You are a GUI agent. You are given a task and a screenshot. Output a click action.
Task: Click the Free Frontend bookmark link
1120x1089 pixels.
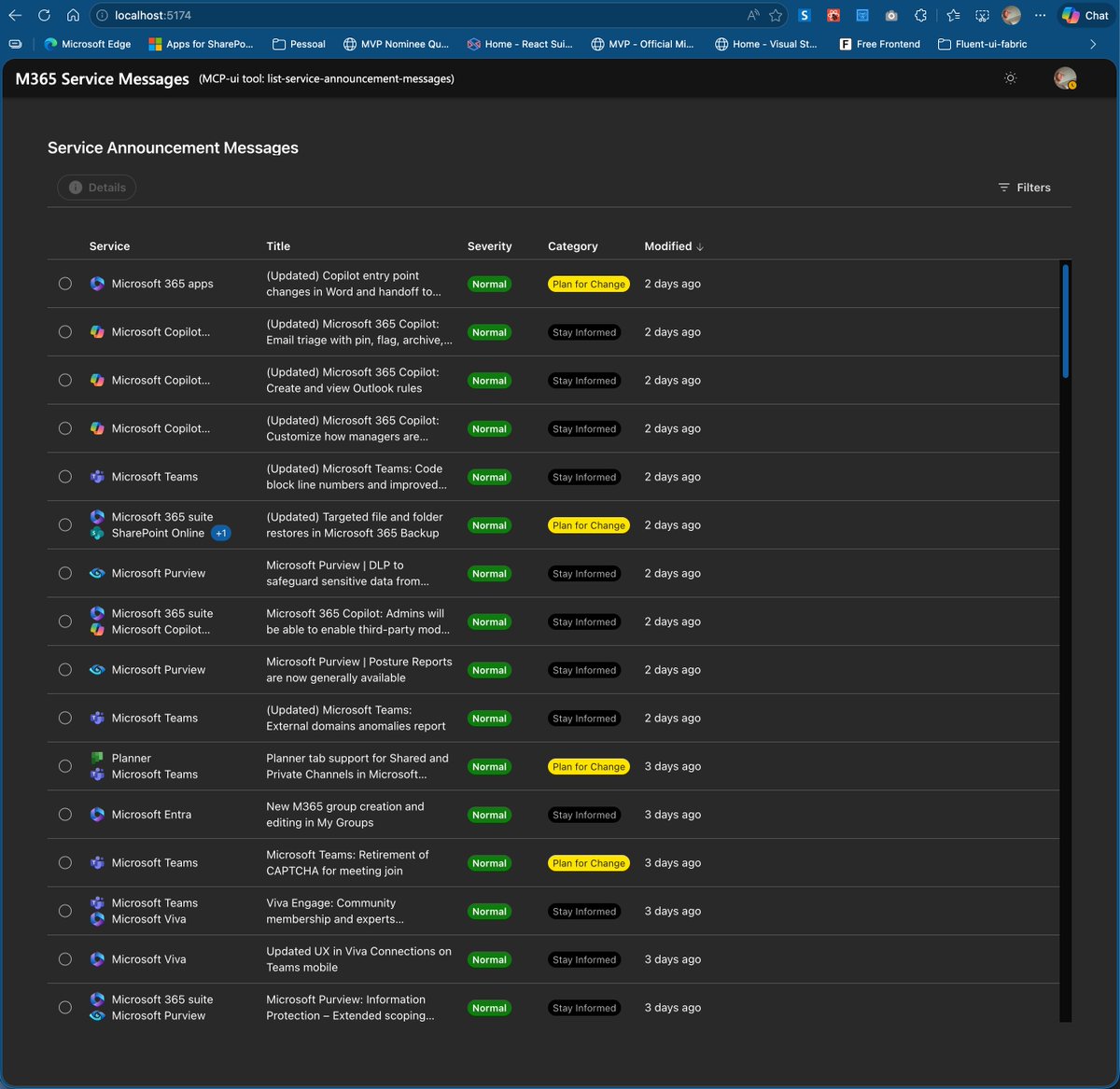tap(878, 43)
